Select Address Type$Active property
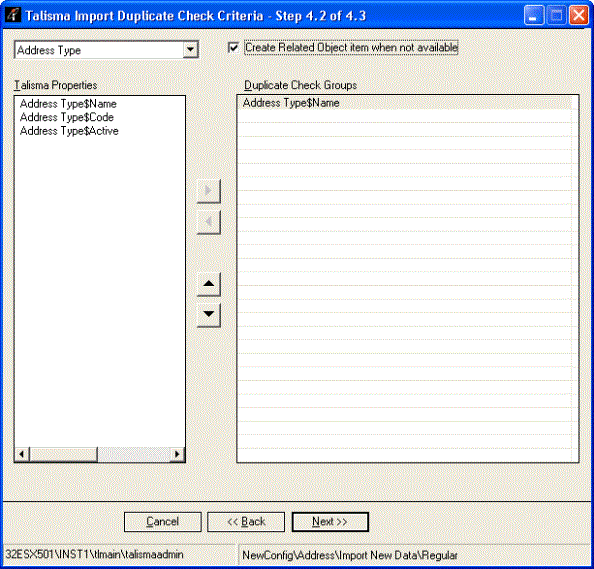This screenshot has height=569, width=594. (69, 131)
